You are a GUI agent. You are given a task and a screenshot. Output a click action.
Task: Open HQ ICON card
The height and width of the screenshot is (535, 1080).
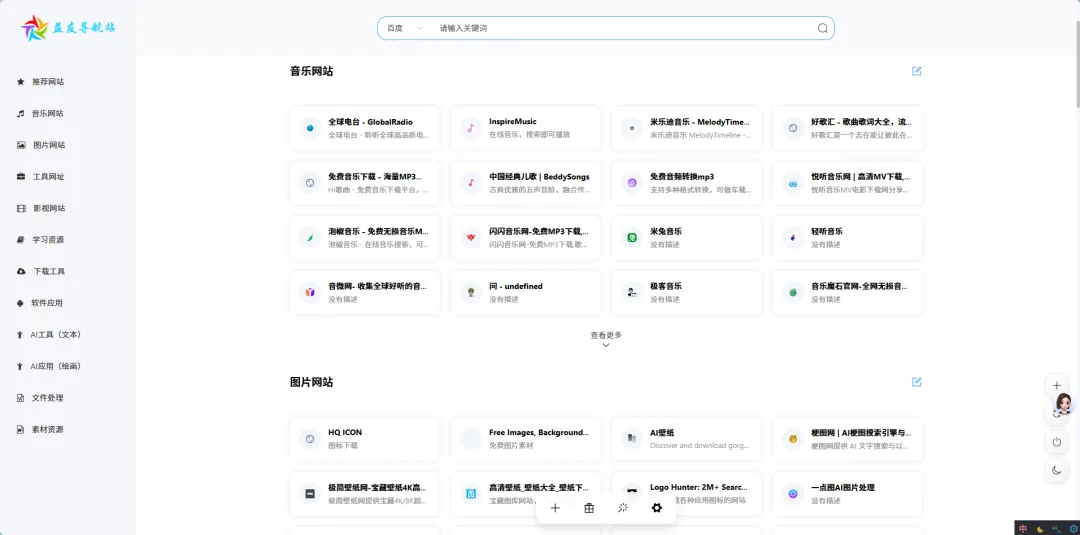click(364, 439)
